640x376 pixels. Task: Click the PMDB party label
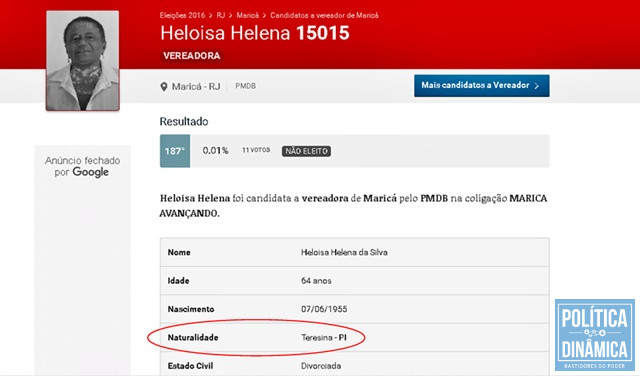point(245,86)
